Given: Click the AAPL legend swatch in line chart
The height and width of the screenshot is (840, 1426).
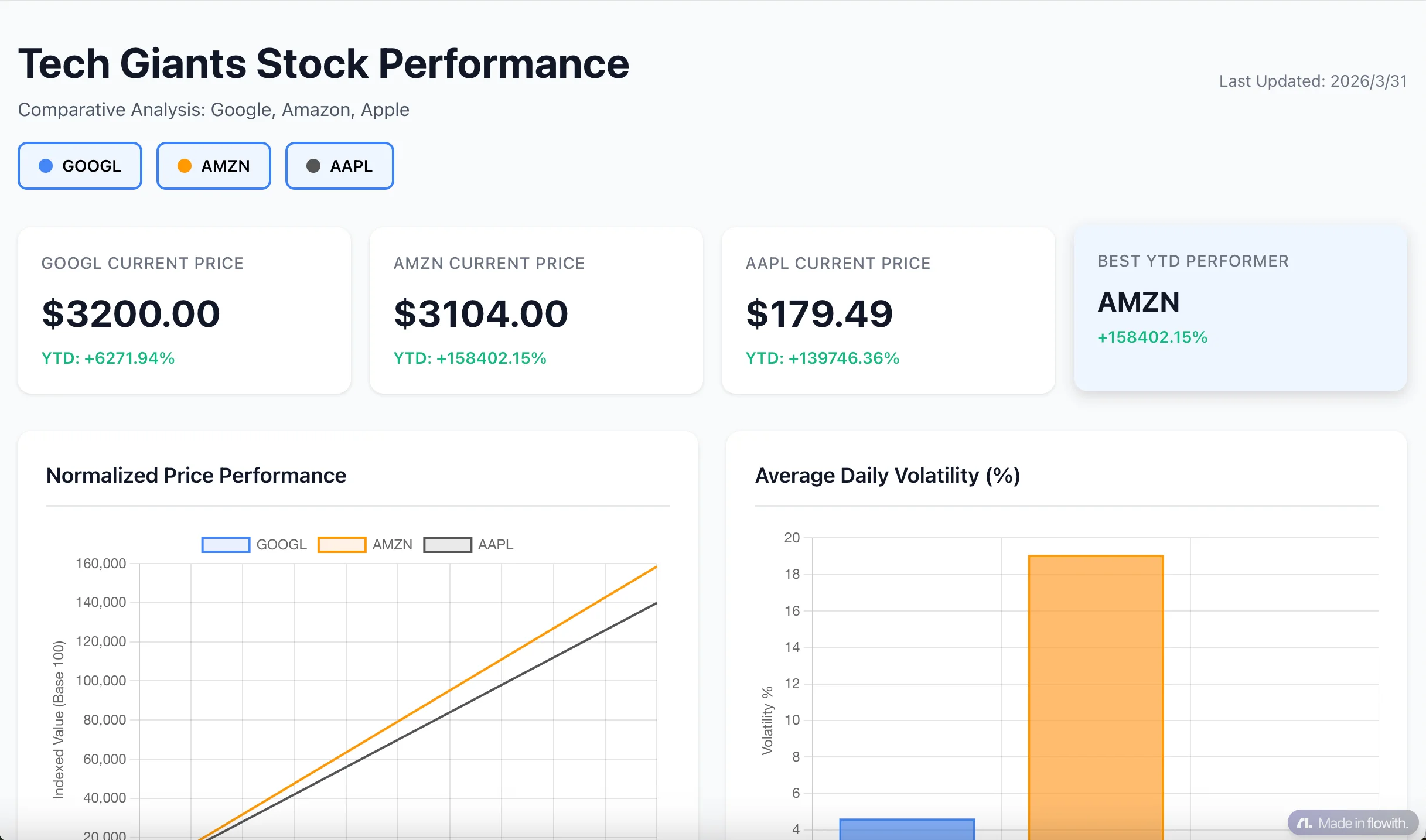Looking at the screenshot, I should click(447, 545).
